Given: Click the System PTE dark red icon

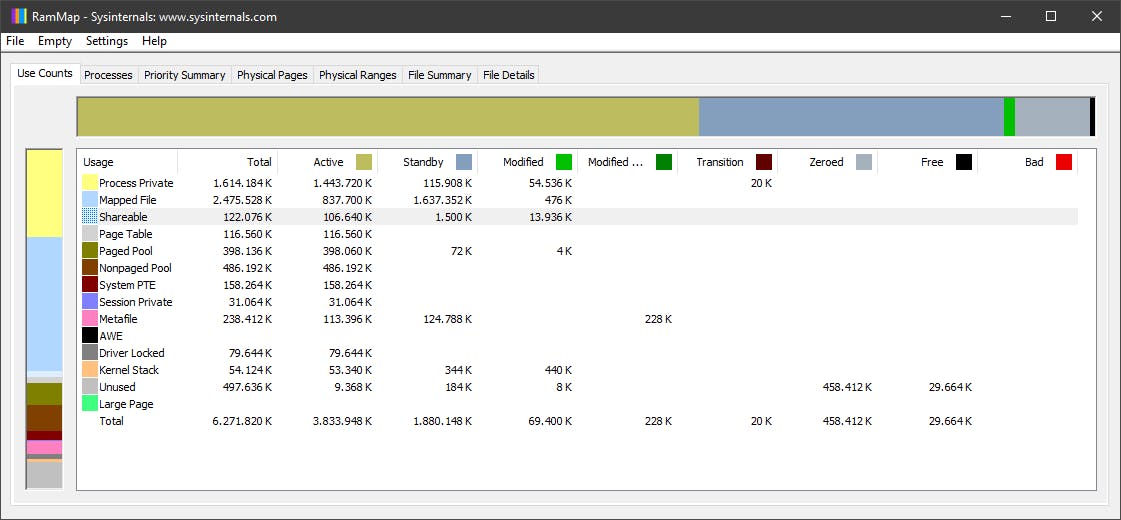Looking at the screenshot, I should pyautogui.click(x=89, y=285).
